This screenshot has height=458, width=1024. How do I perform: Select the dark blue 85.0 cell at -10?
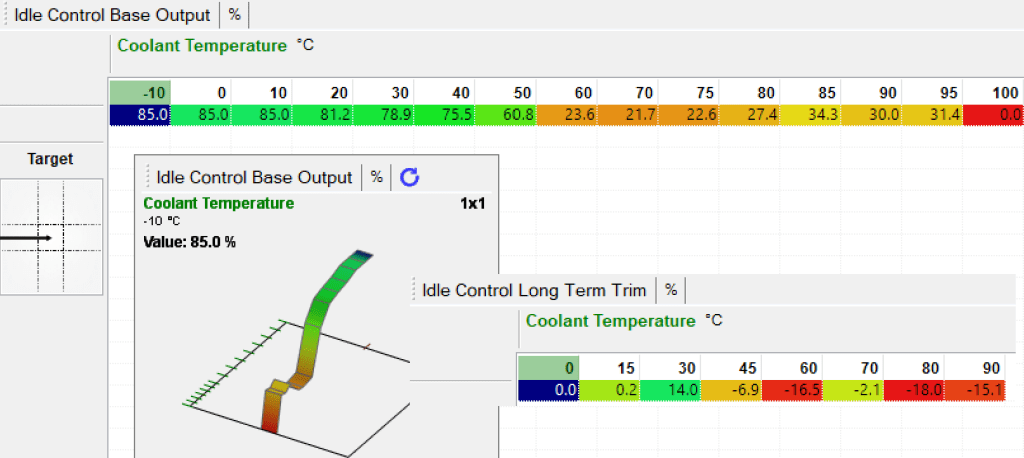tap(140, 114)
